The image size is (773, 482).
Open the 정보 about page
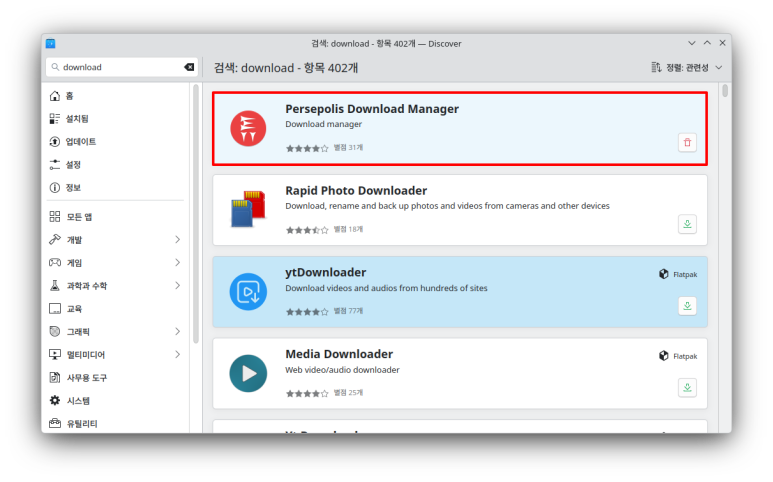pos(117,188)
